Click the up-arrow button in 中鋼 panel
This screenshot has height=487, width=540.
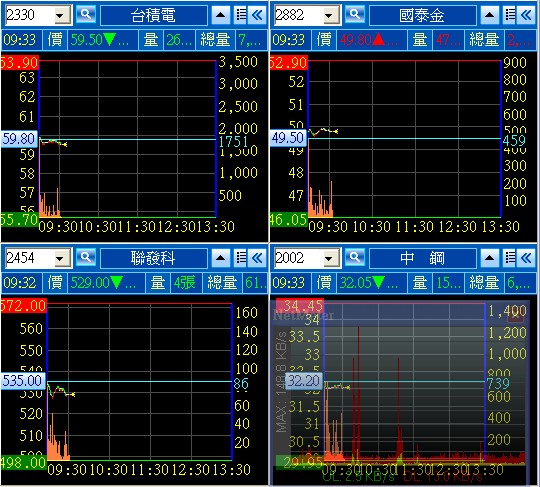(x=490, y=258)
